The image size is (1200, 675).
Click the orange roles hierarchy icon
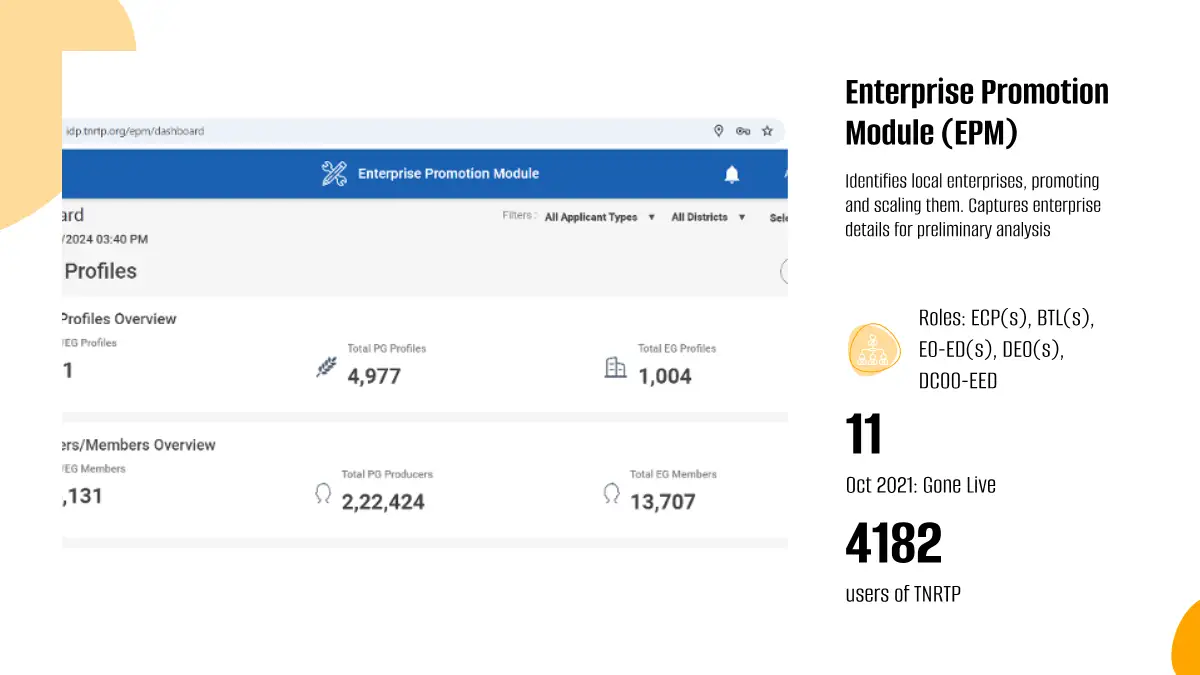pos(874,350)
